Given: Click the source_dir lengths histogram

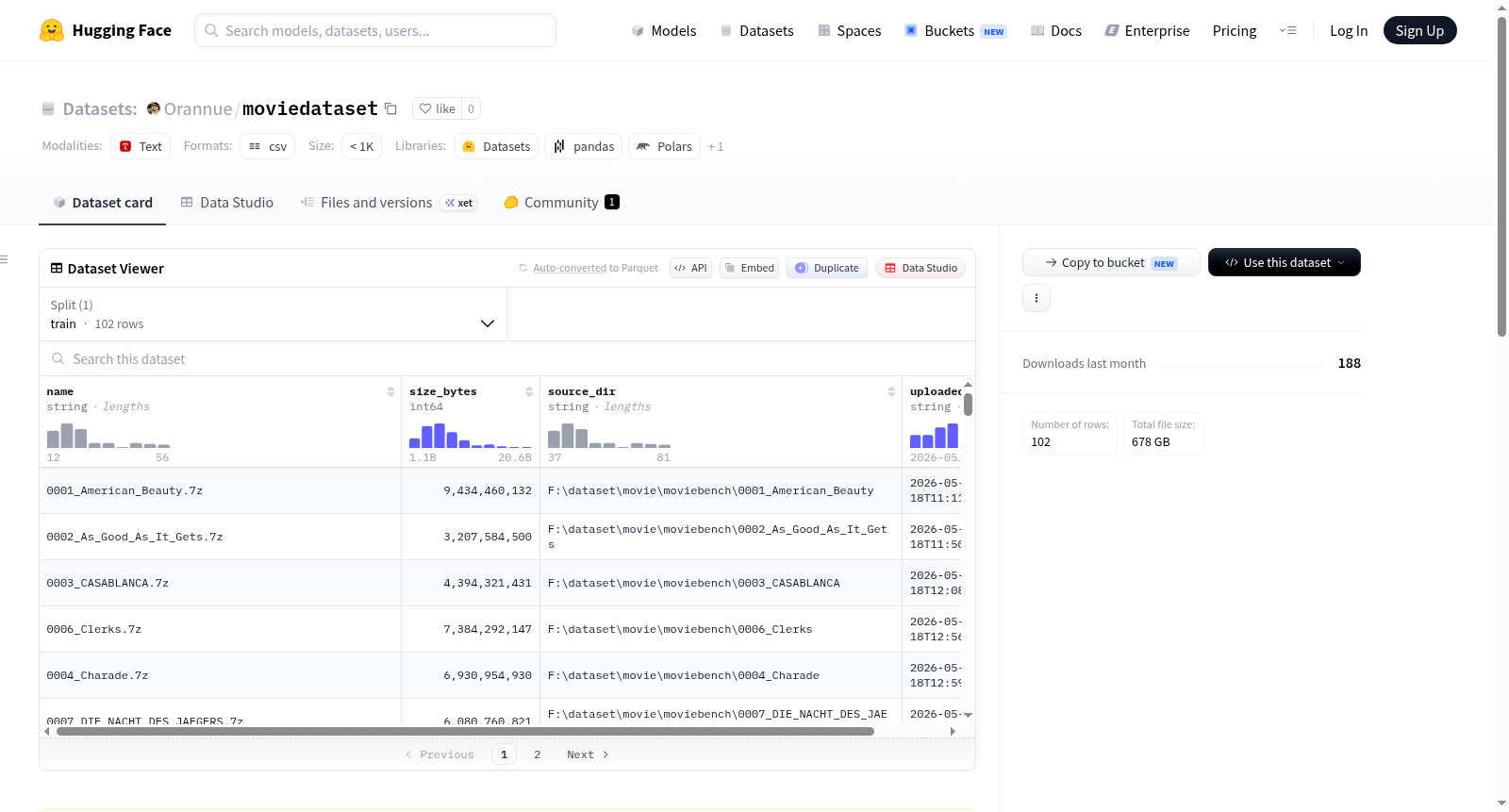Looking at the screenshot, I should [x=609, y=435].
